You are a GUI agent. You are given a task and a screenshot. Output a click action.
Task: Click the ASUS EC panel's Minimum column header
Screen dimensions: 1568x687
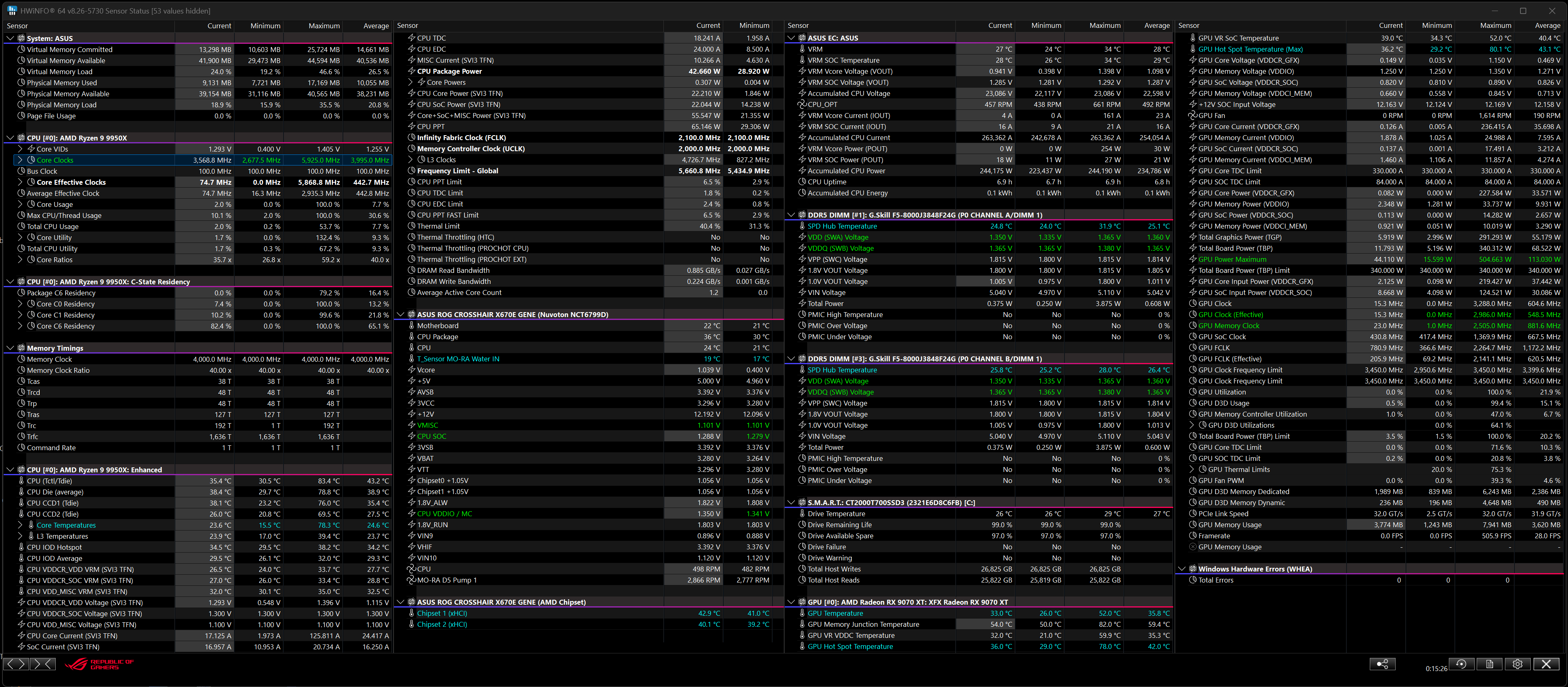coord(1040,25)
